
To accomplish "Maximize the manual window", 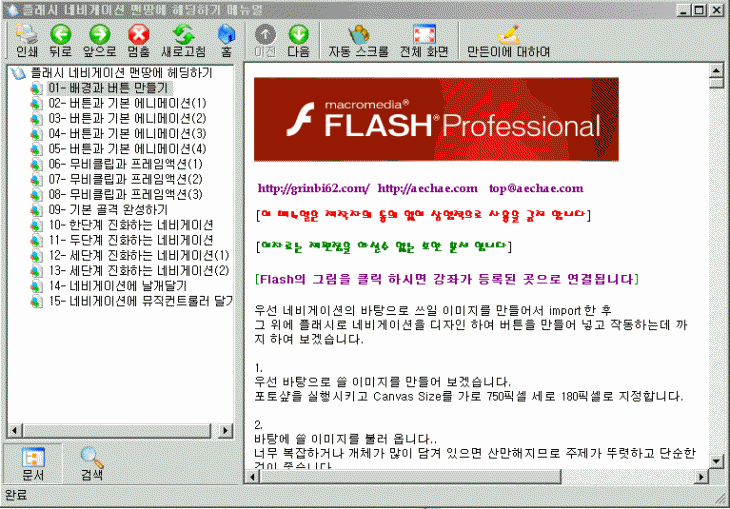I will [699, 10].
